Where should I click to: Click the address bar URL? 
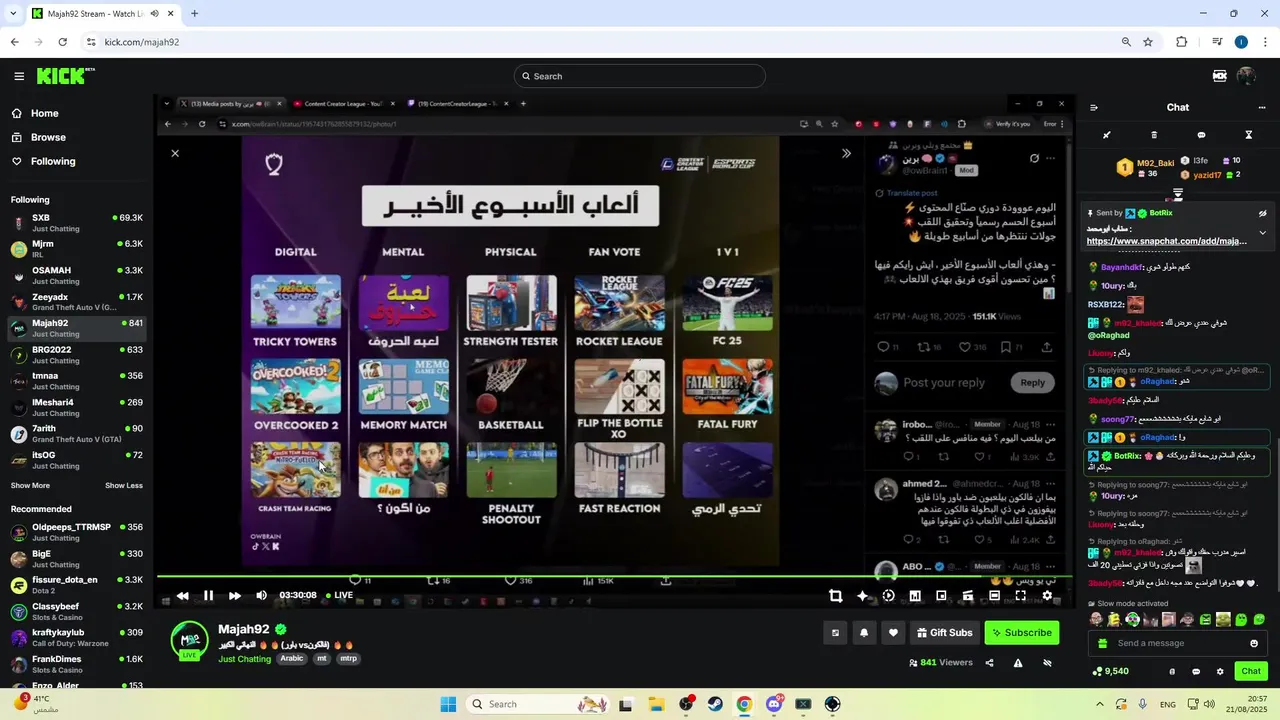point(142,42)
